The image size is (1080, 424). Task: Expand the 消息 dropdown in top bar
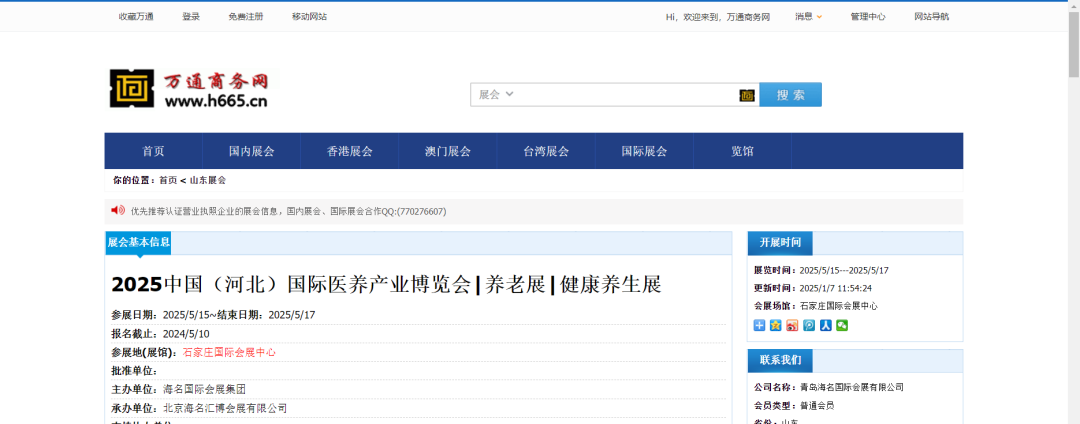[808, 16]
